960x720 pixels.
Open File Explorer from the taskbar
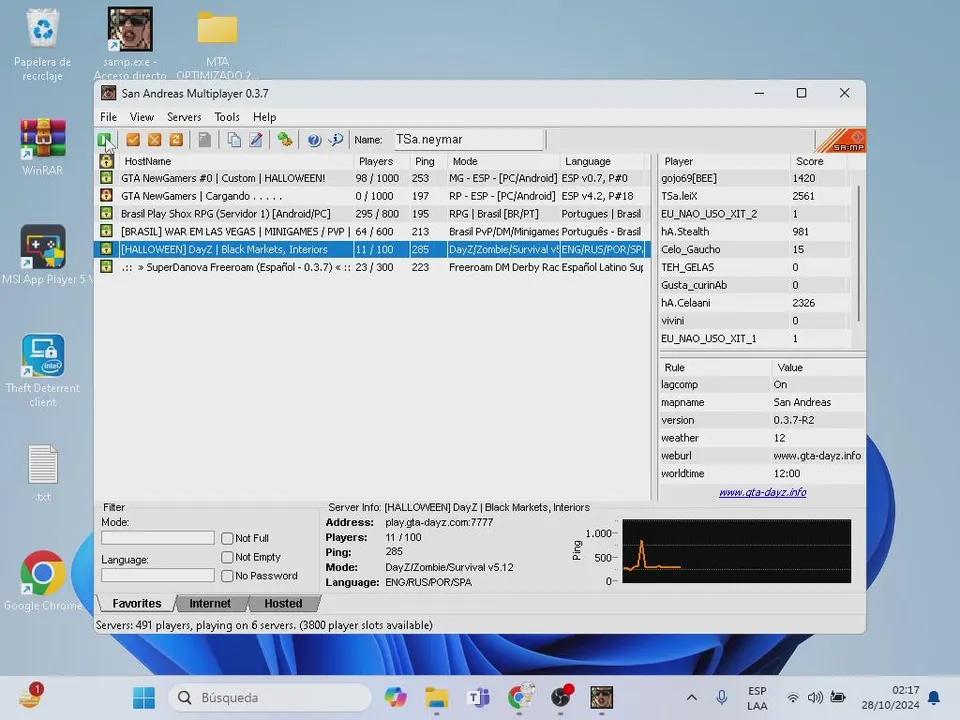pyautogui.click(x=437, y=697)
